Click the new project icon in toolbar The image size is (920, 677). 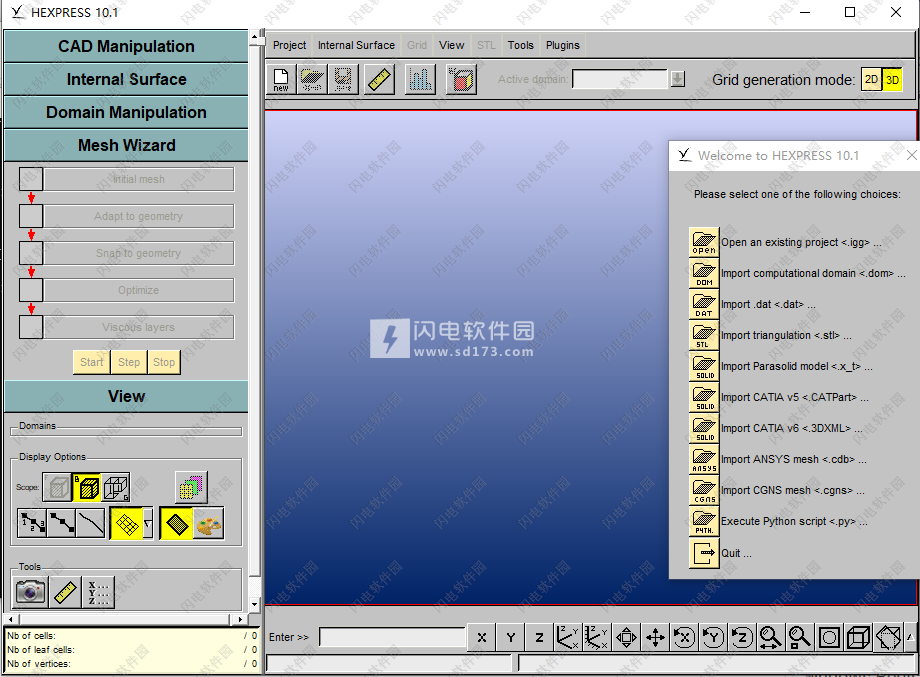pyautogui.click(x=281, y=79)
